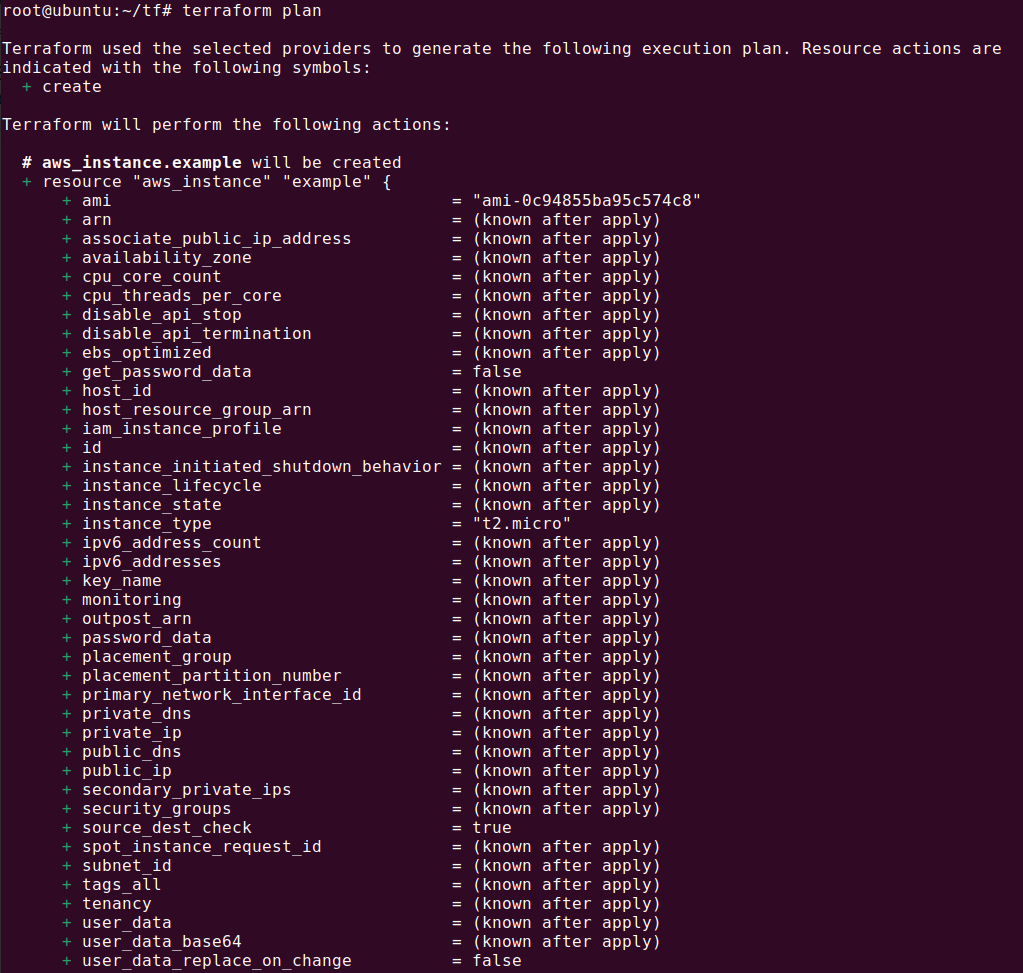Click the bold "aws_instance.example" heading
1023x973 pixels.
coord(141,163)
